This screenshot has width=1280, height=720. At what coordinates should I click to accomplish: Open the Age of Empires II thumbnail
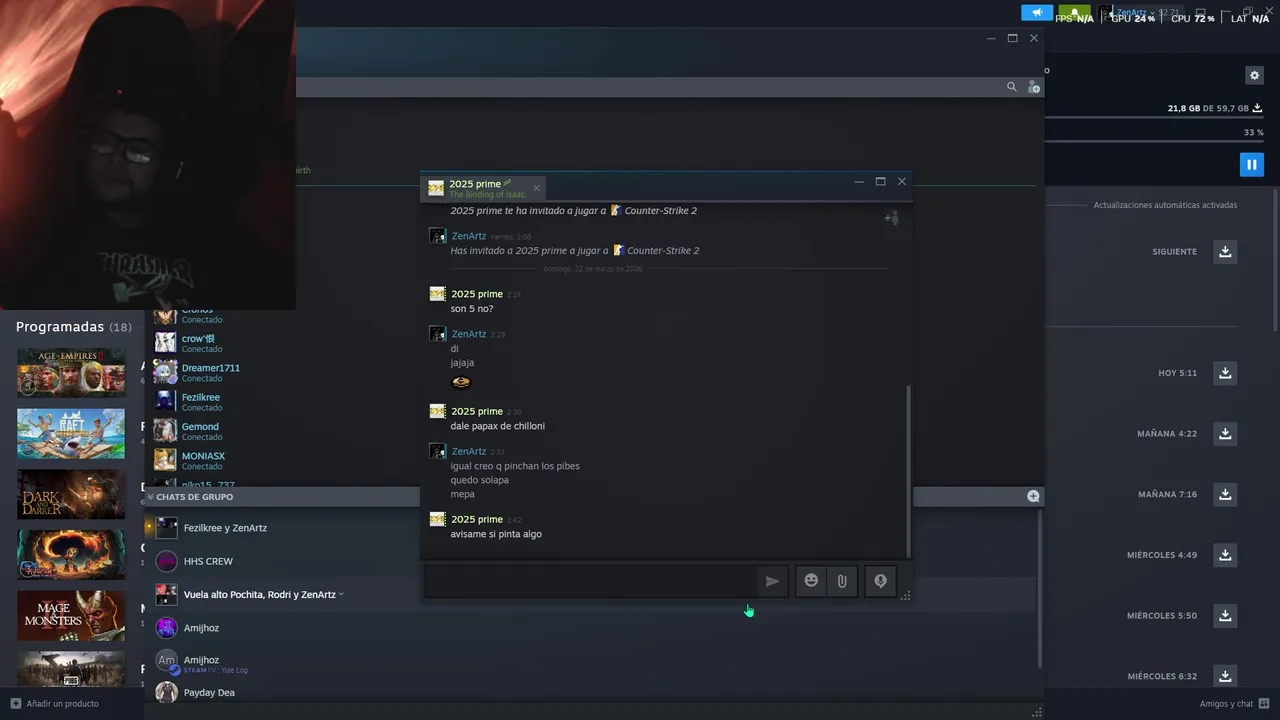(71, 373)
